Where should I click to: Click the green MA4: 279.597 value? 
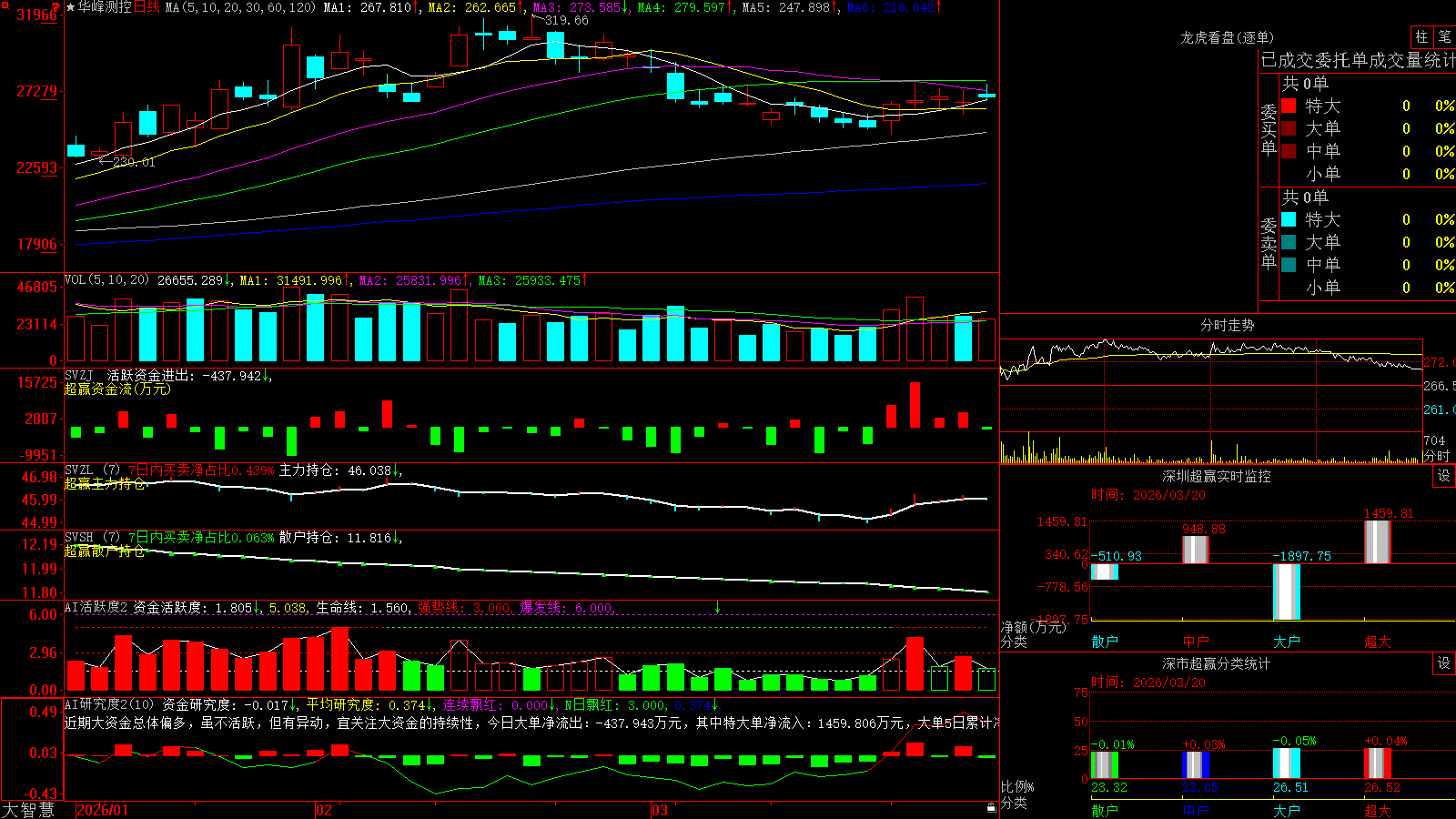[x=682, y=7]
